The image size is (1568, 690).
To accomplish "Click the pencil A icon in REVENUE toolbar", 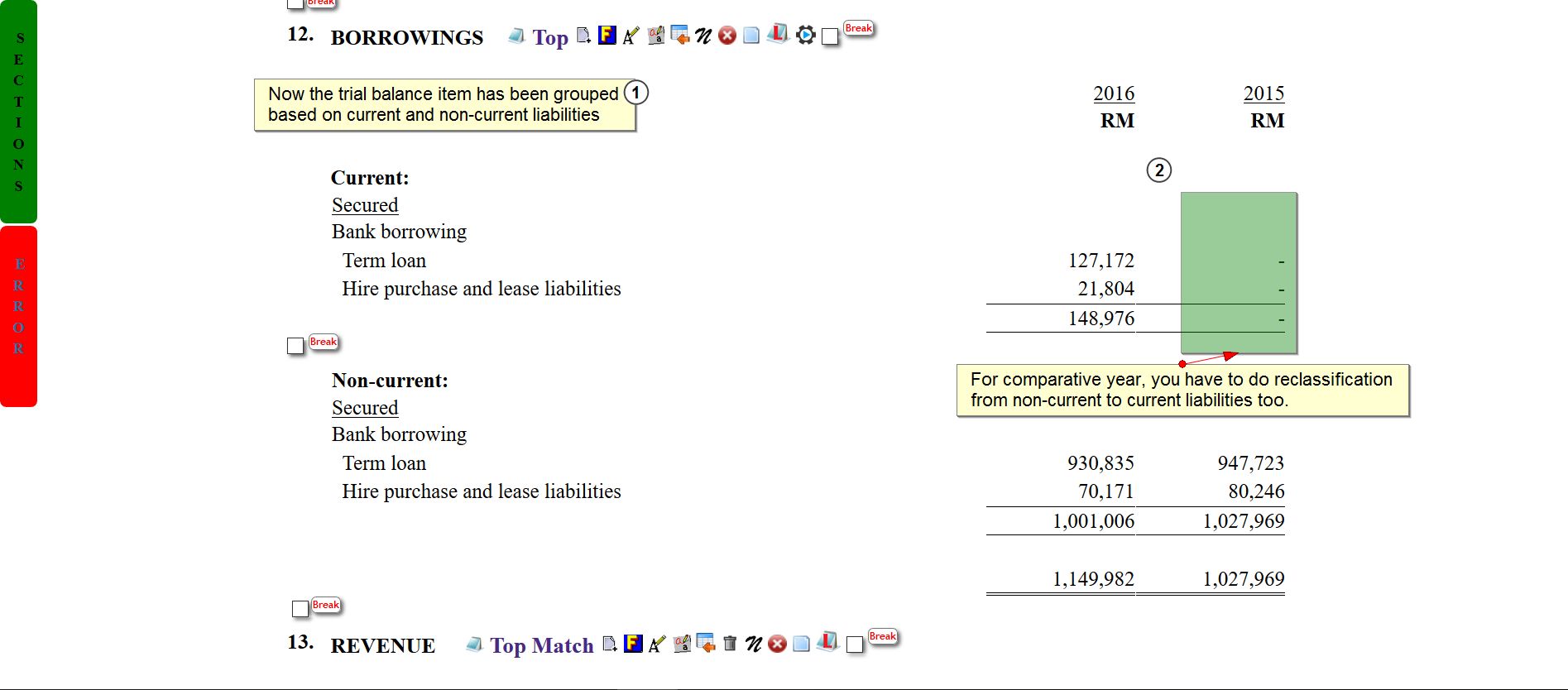I will [657, 644].
